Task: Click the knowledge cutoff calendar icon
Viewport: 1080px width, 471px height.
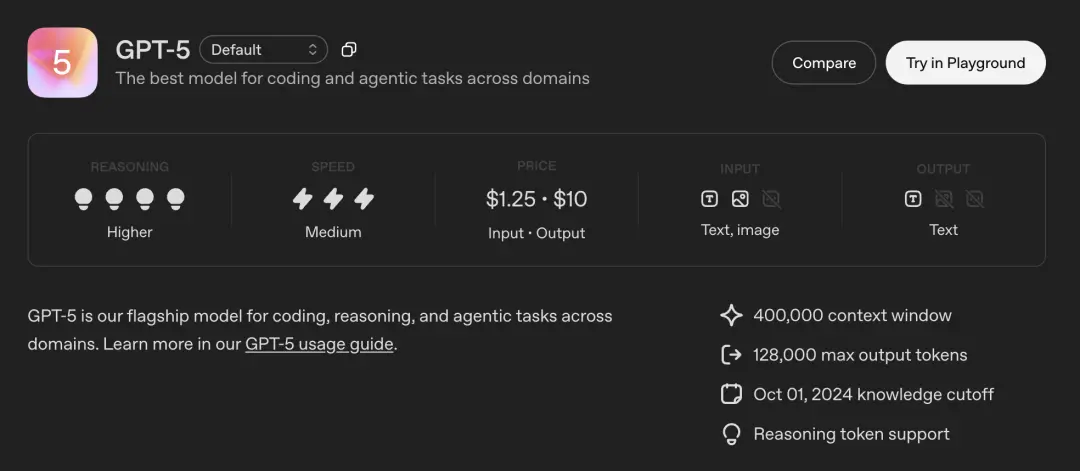Action: coord(731,395)
